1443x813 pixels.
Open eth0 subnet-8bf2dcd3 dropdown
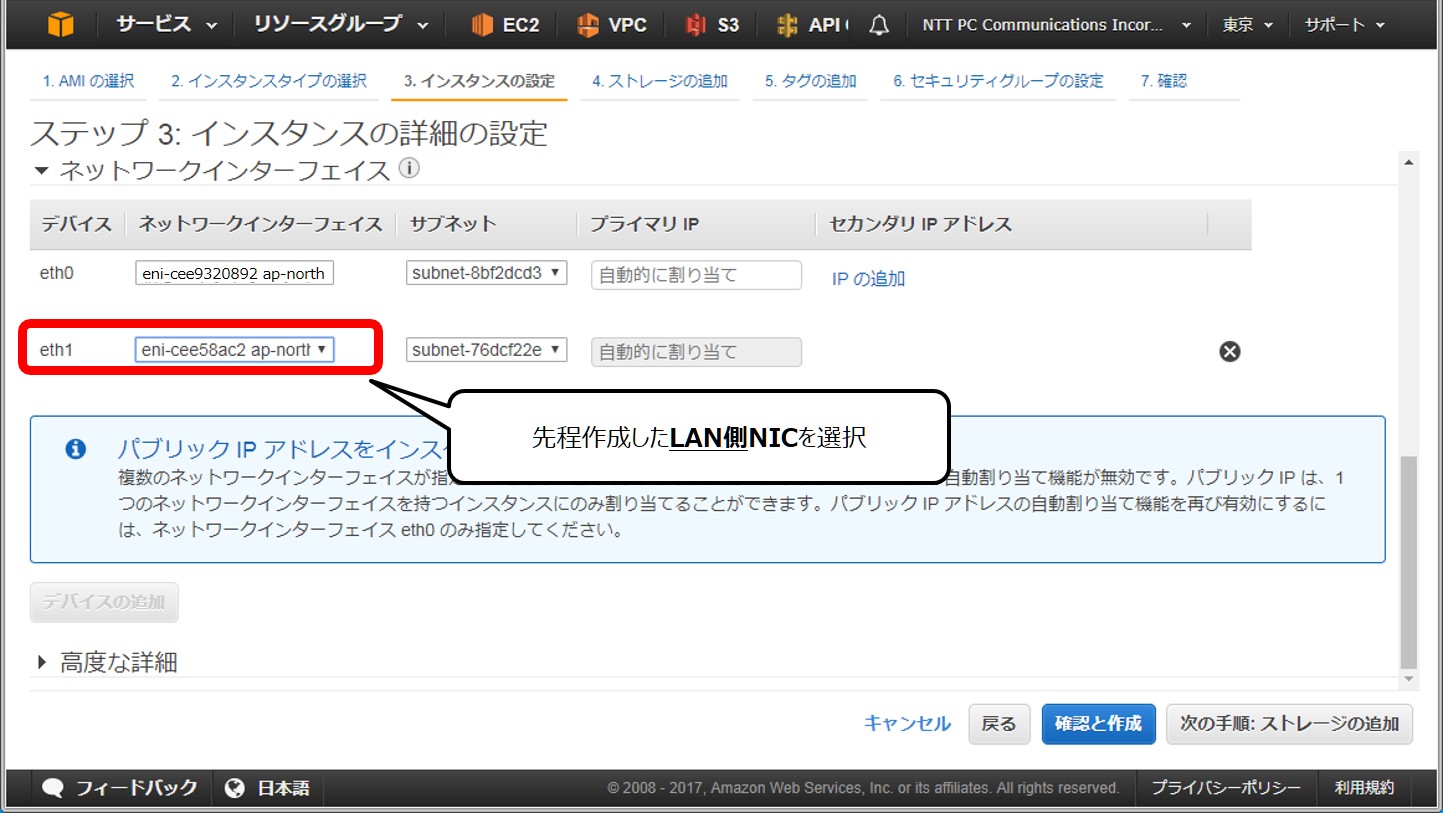pyautogui.click(x=486, y=272)
